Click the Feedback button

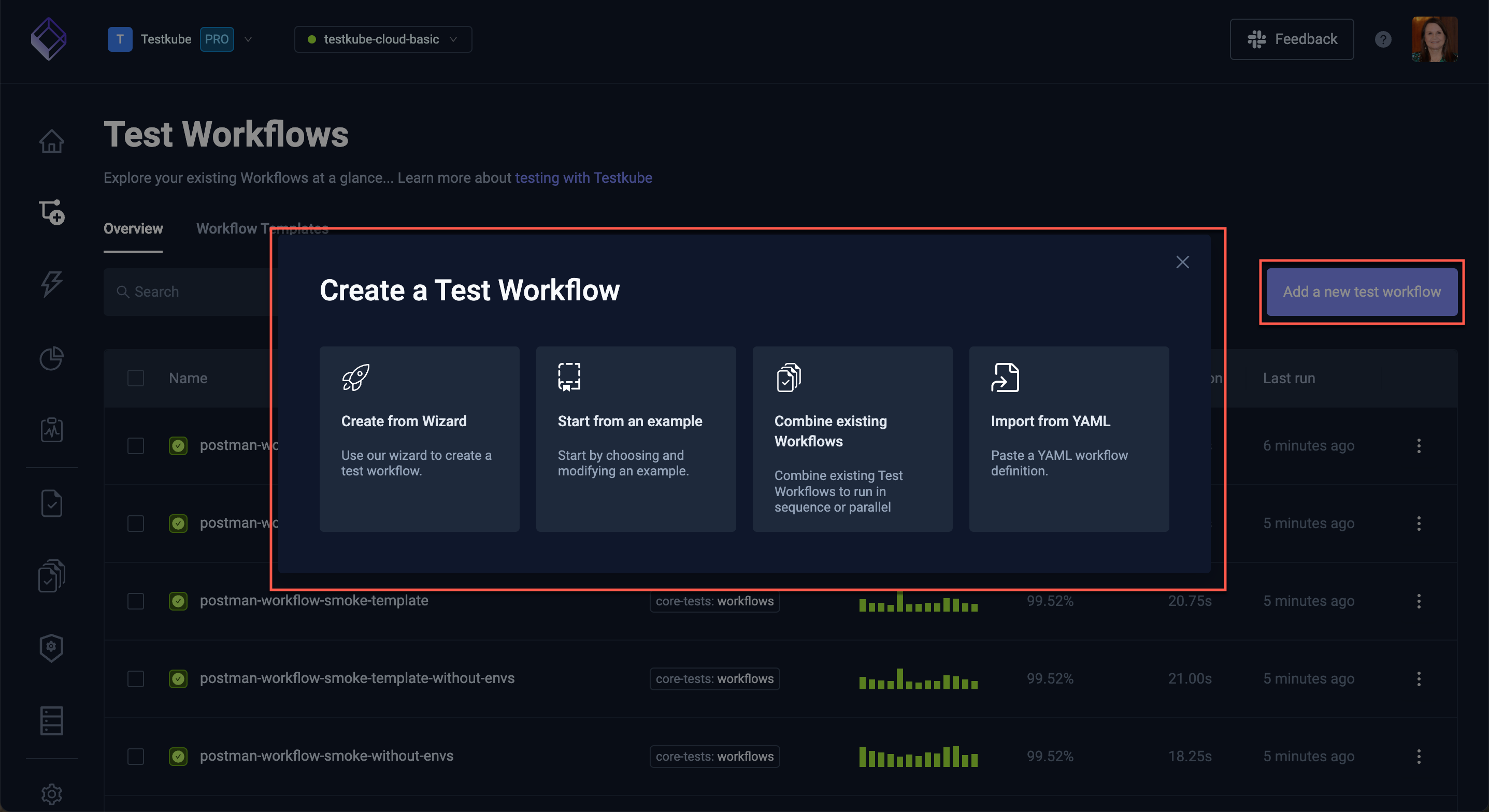point(1291,39)
